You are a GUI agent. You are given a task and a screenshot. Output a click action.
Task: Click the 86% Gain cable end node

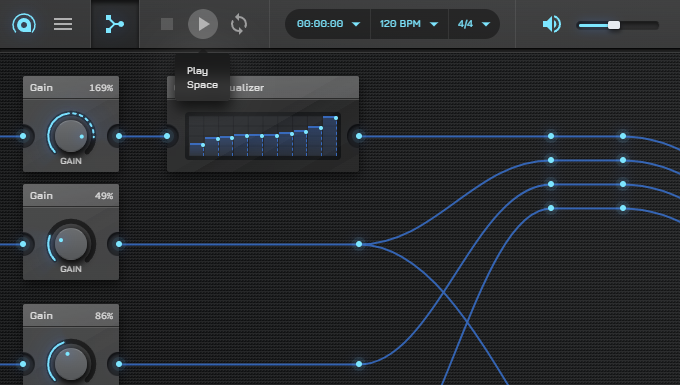[359, 364]
